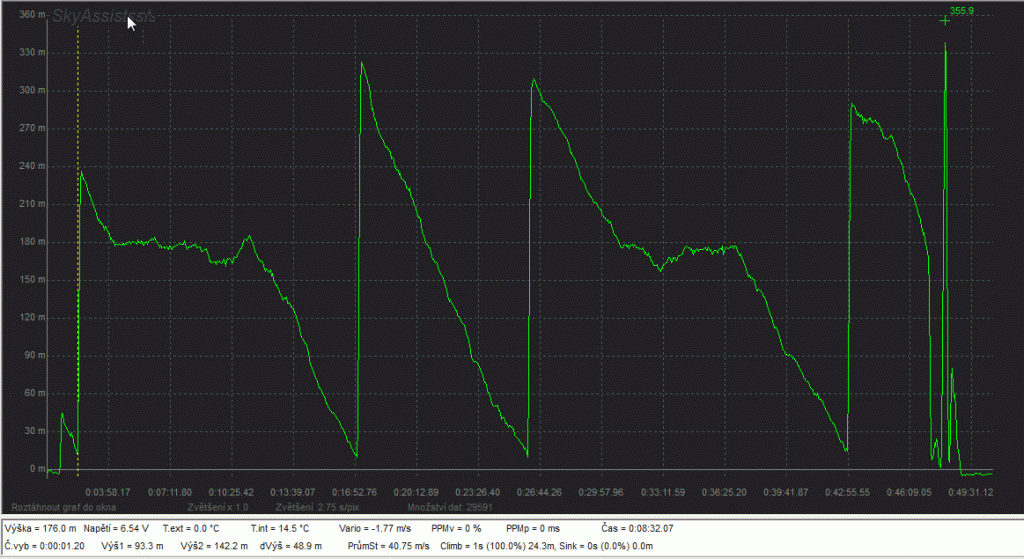Click the green plus marker at peak 355.9

[x=944, y=21]
